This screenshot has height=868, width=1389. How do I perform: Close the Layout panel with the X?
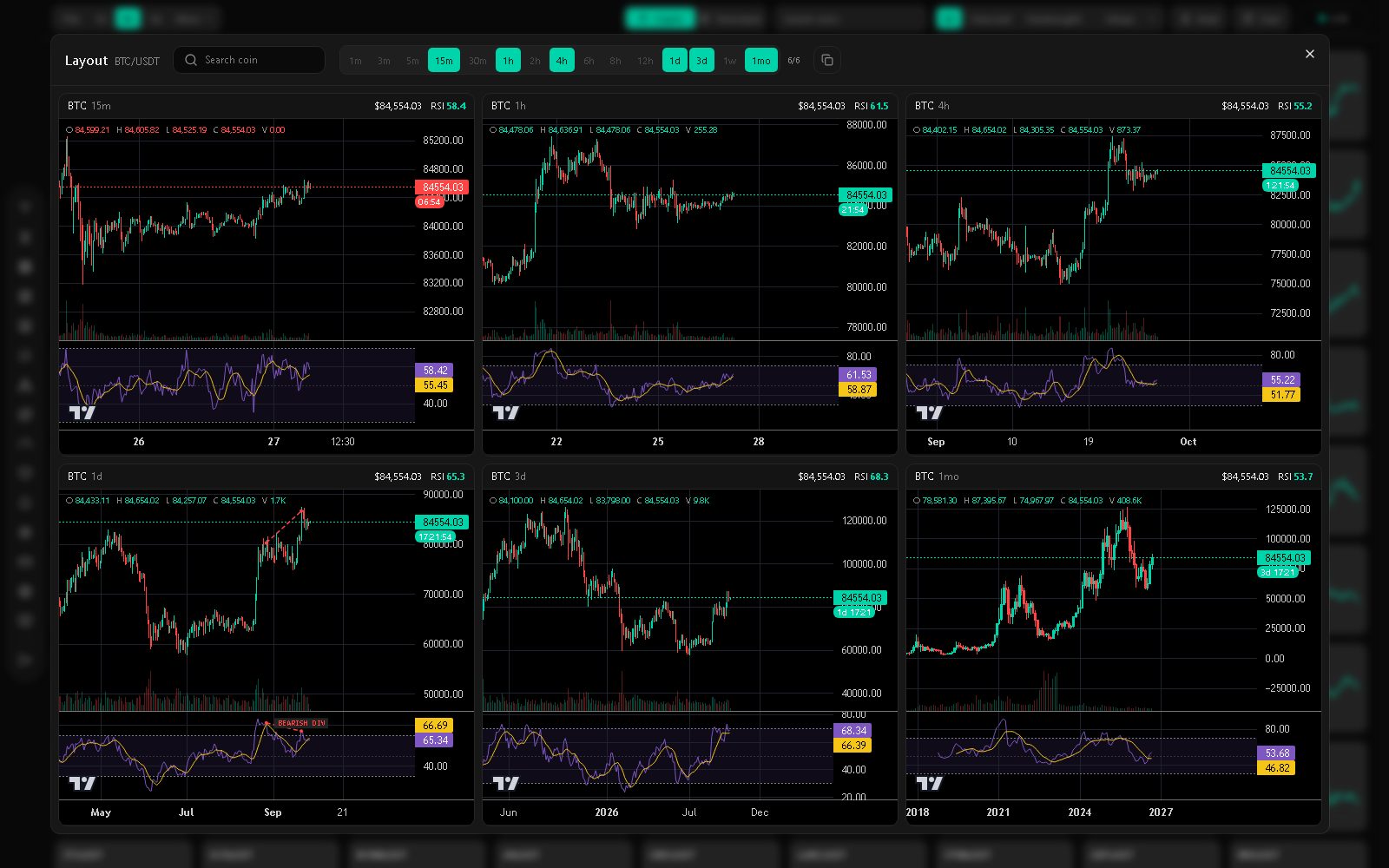tap(1310, 54)
